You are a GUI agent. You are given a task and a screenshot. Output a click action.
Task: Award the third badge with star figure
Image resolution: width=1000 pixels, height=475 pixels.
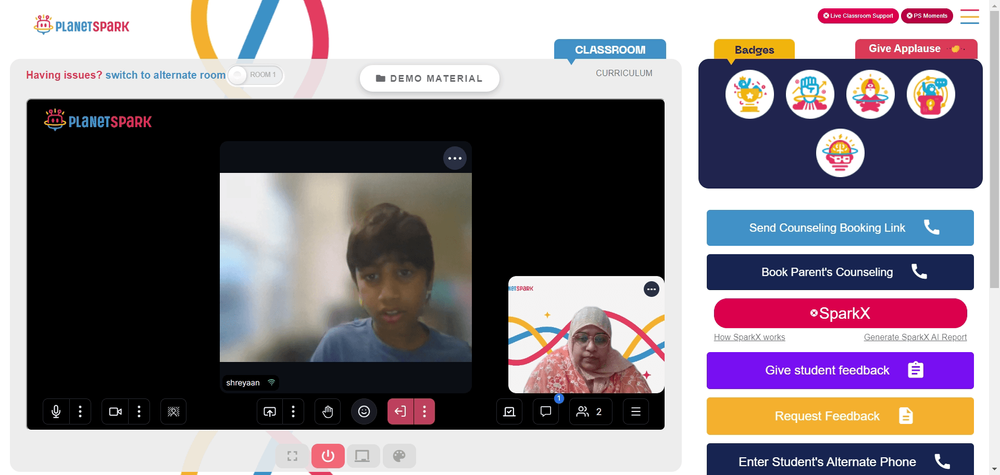(871, 94)
